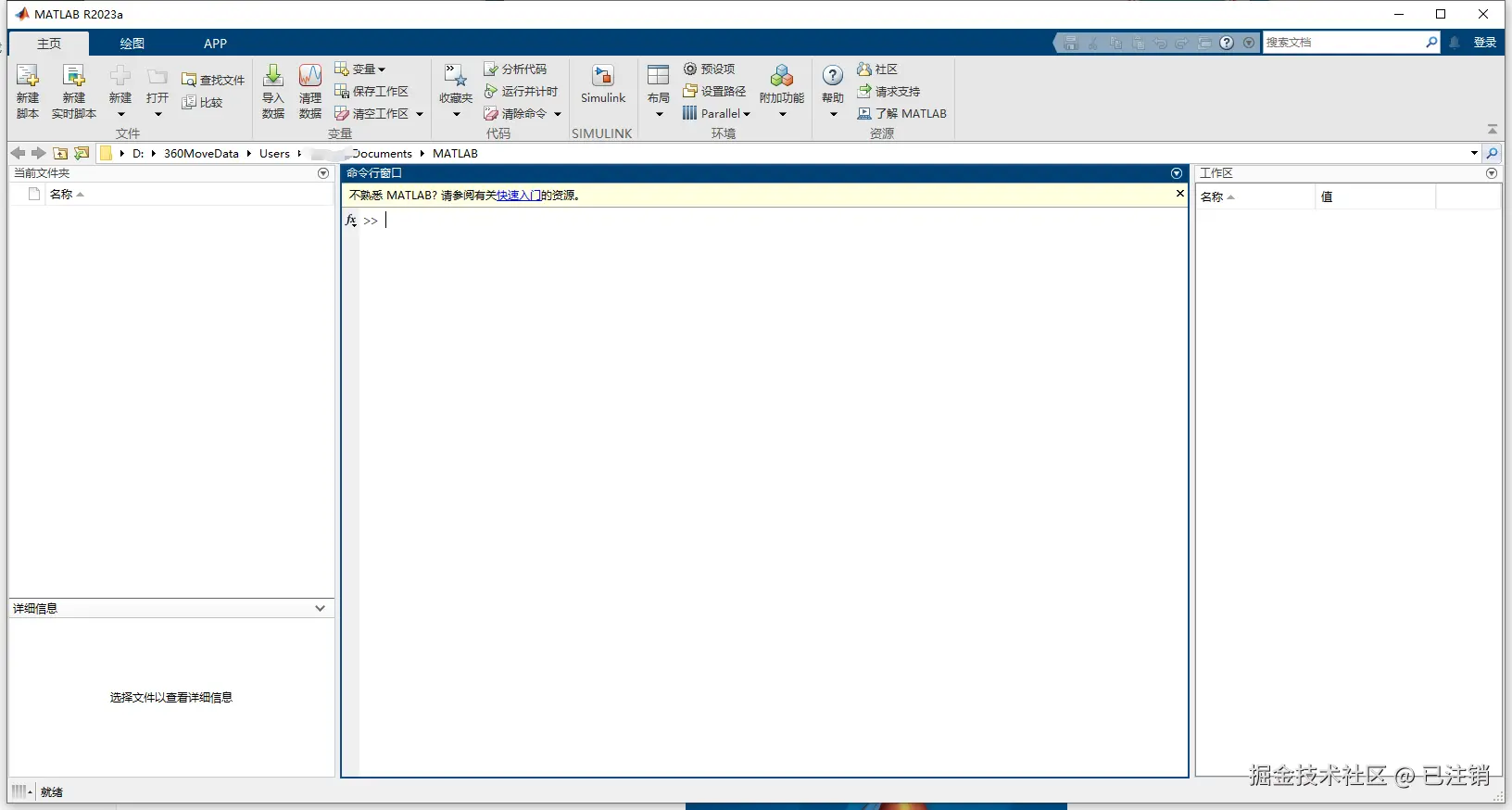Switch to the 绘图 (Plots) tab

coord(132,44)
